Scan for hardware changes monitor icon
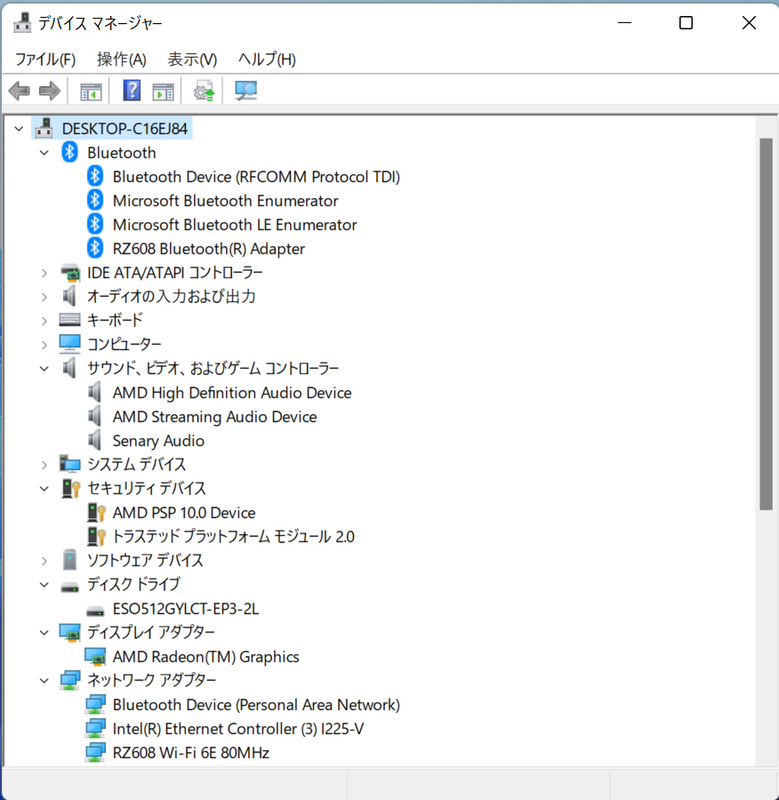This screenshot has width=779, height=800. pos(246,91)
